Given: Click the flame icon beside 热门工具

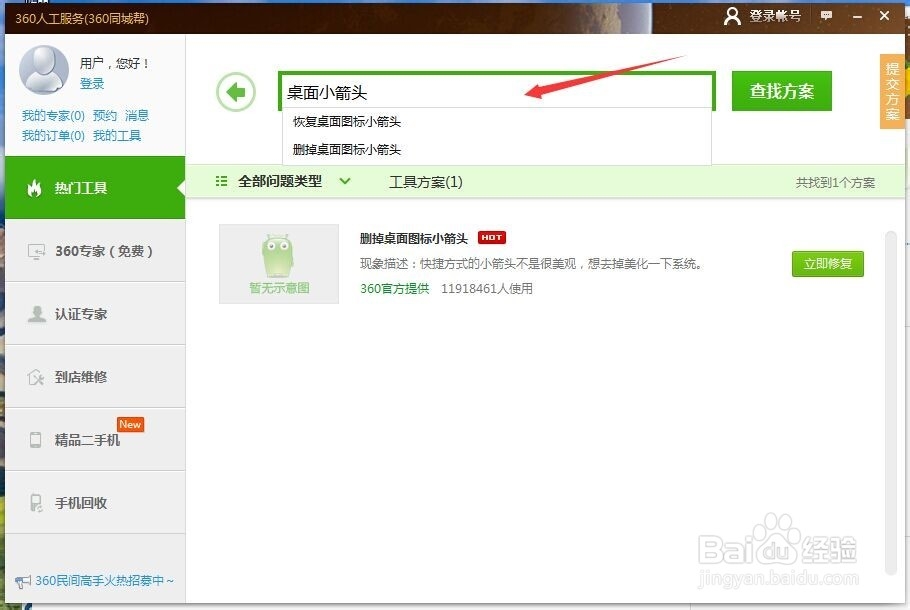Looking at the screenshot, I should pos(35,188).
